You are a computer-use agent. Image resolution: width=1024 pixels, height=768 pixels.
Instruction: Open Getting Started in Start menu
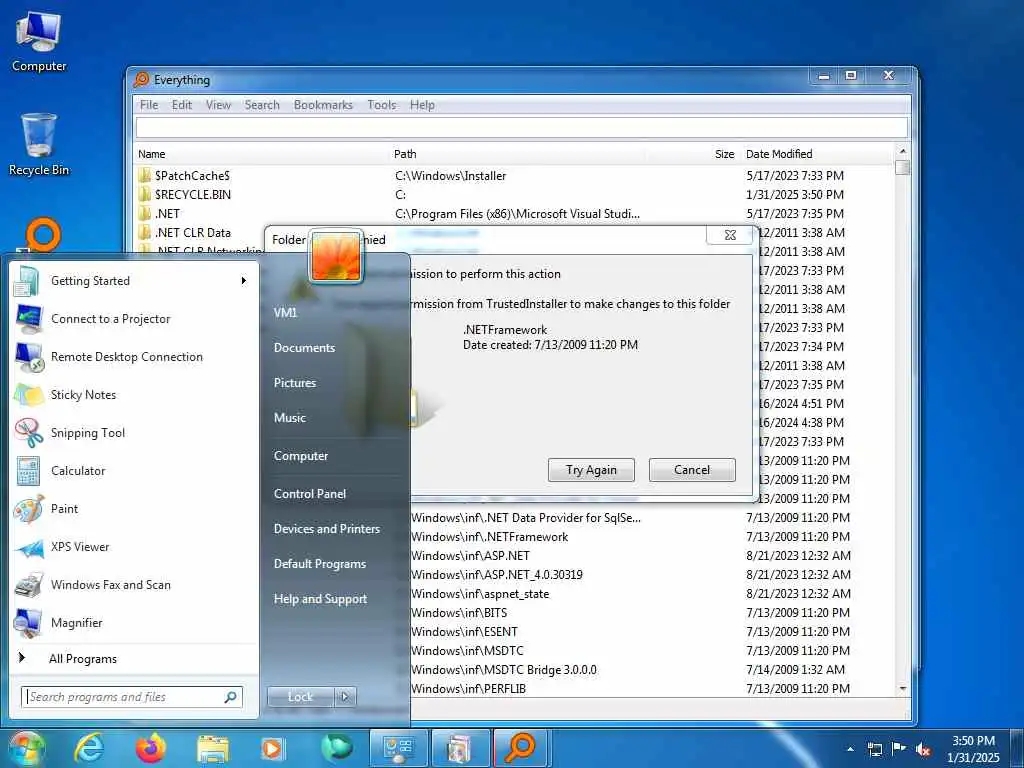tap(133, 281)
